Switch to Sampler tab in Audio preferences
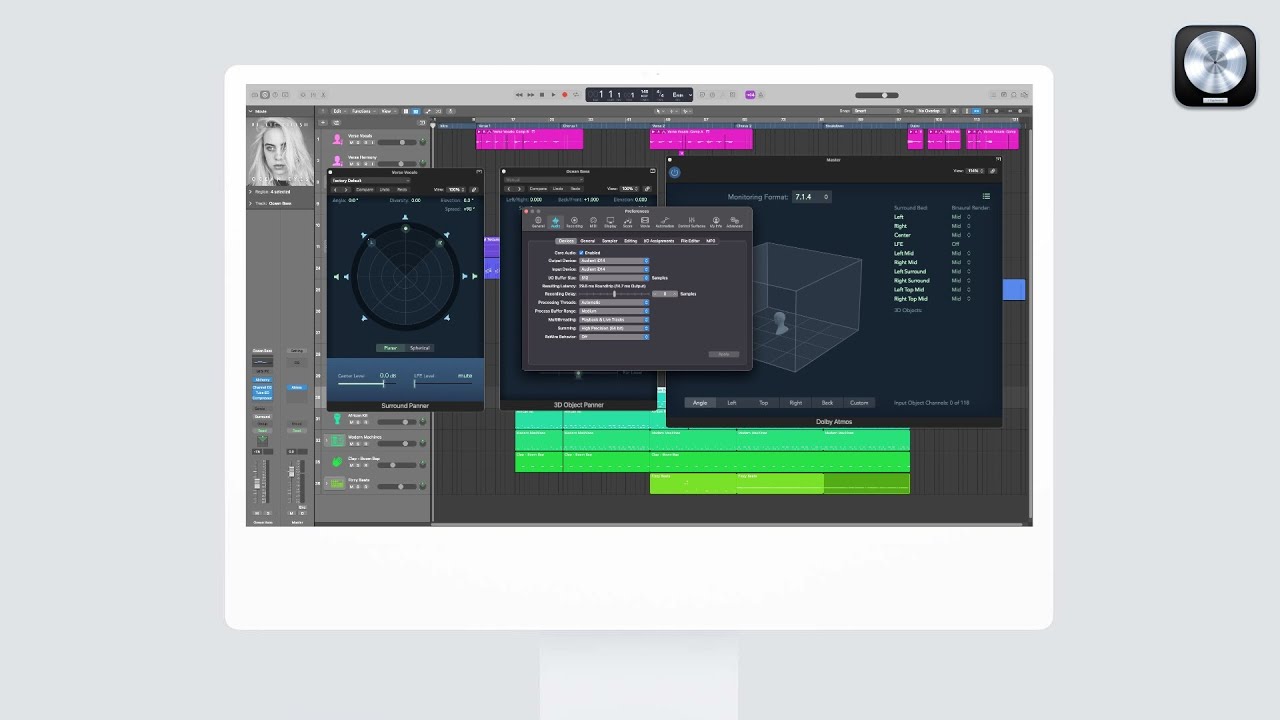Screen dimensions: 1280x720 coord(610,241)
